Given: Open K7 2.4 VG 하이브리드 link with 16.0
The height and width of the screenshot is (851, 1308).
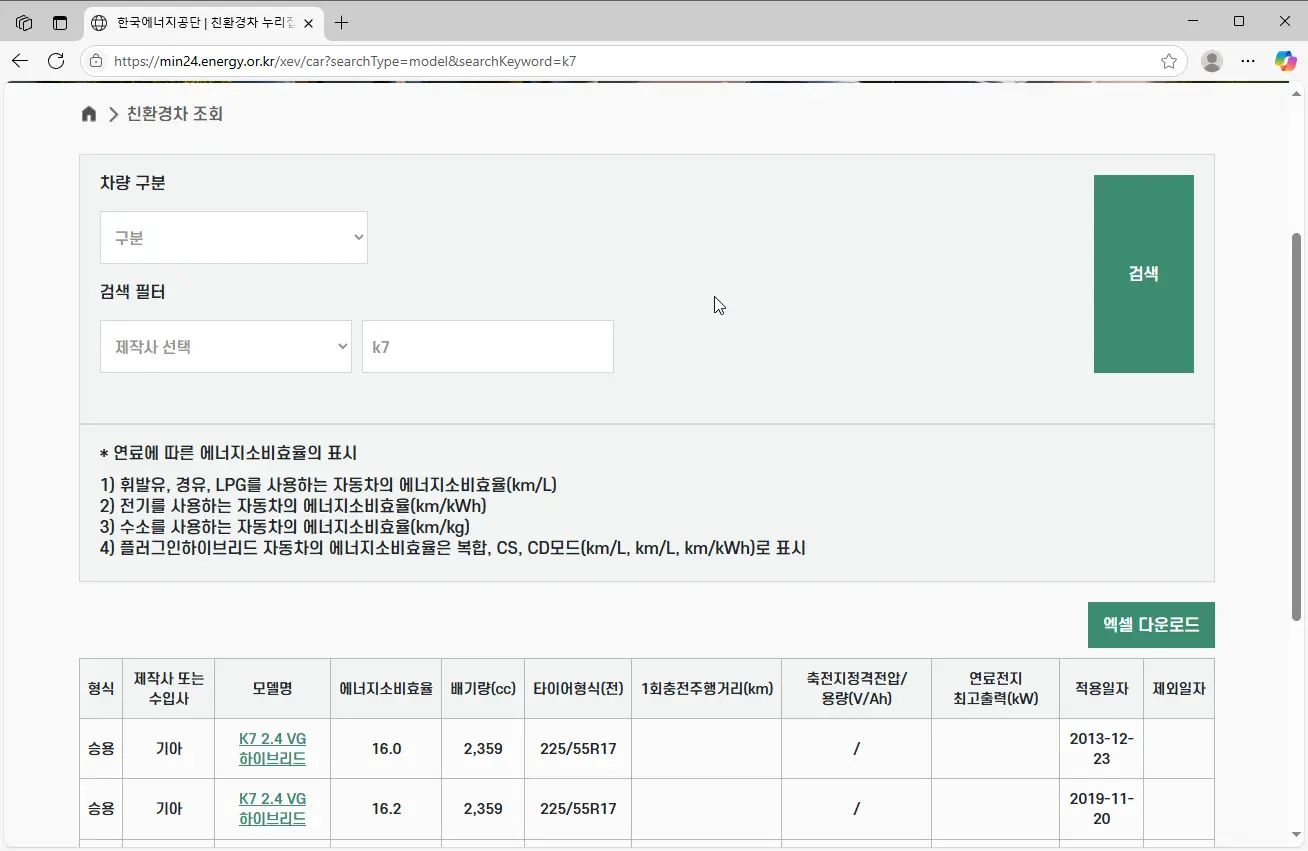Looking at the screenshot, I should coord(273,749).
